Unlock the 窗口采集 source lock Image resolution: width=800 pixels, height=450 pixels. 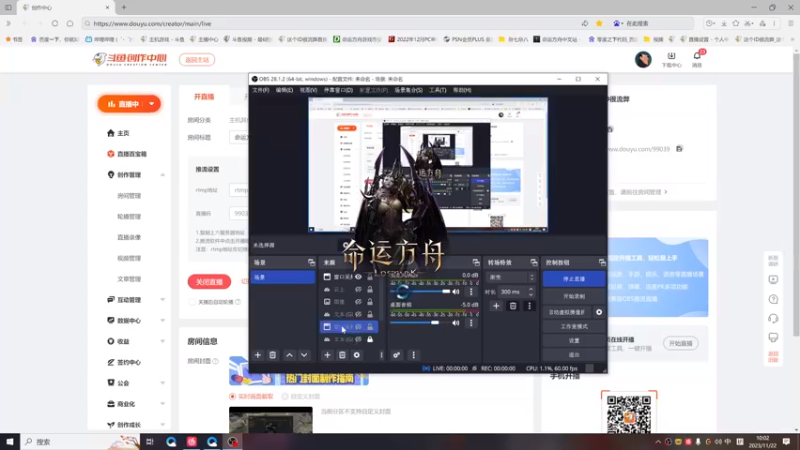(x=370, y=277)
